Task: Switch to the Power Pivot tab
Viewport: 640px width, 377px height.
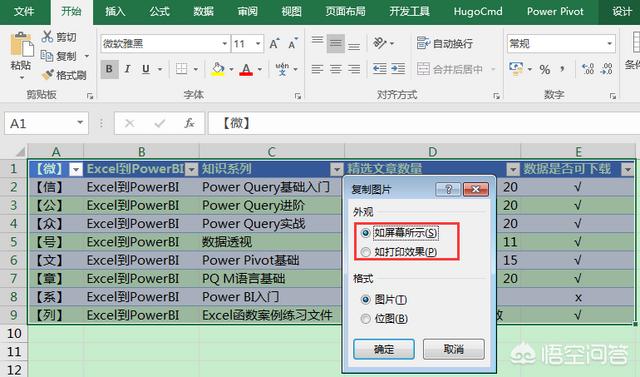Action: point(555,11)
